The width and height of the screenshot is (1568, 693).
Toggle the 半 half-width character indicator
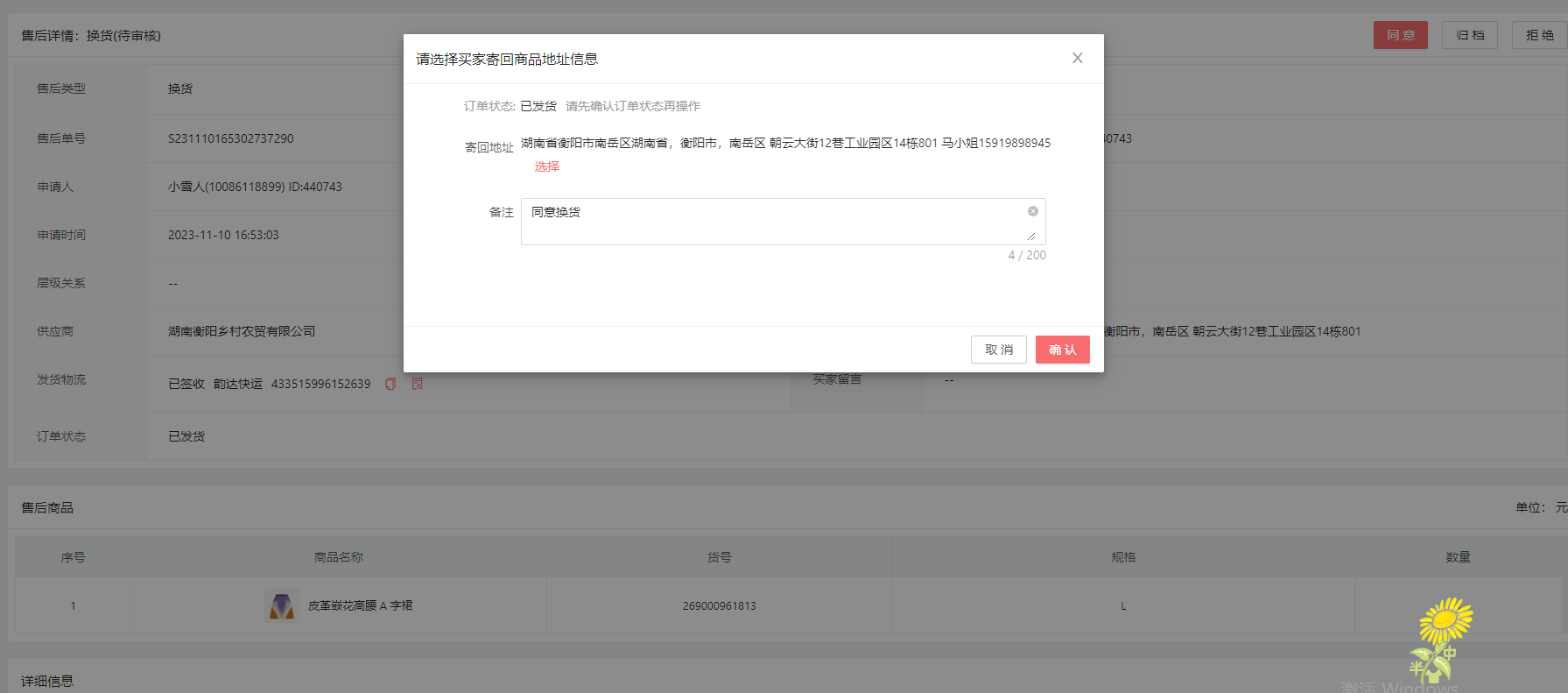point(1416,668)
